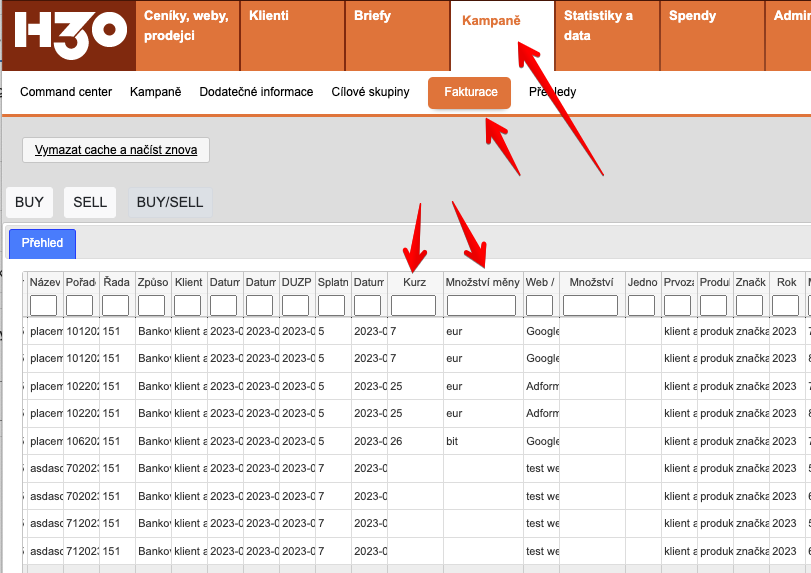Select the 'bit' currency cell
Viewport: 811px width, 573px height.
pos(454,440)
